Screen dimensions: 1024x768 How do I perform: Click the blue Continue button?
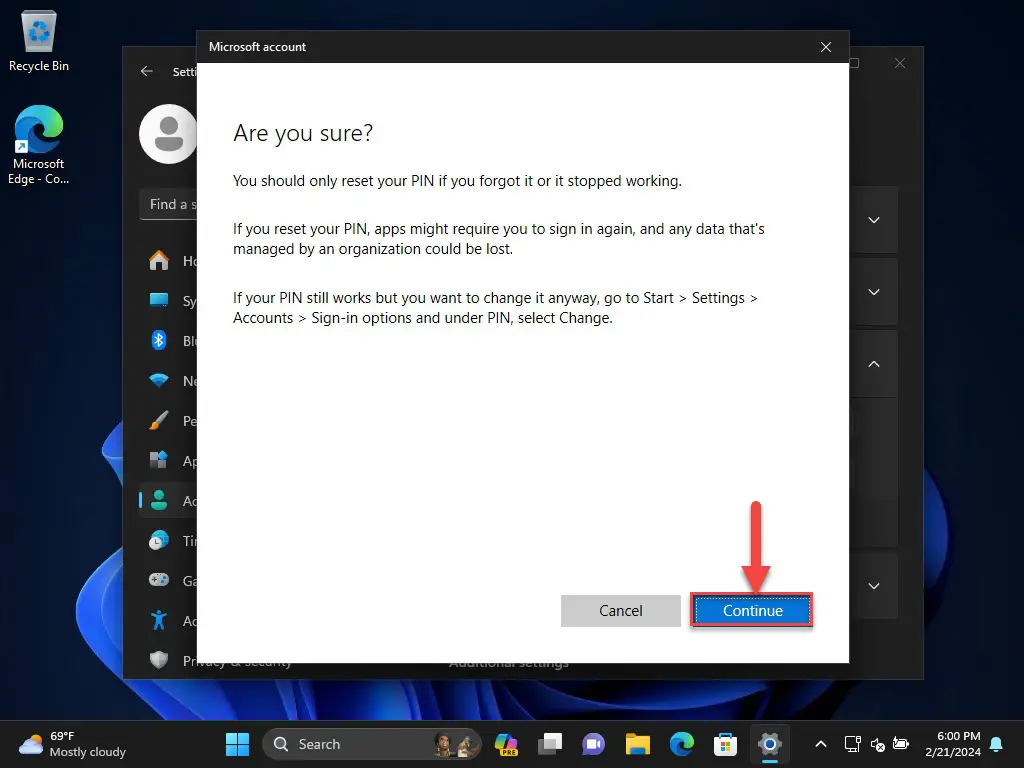752,611
